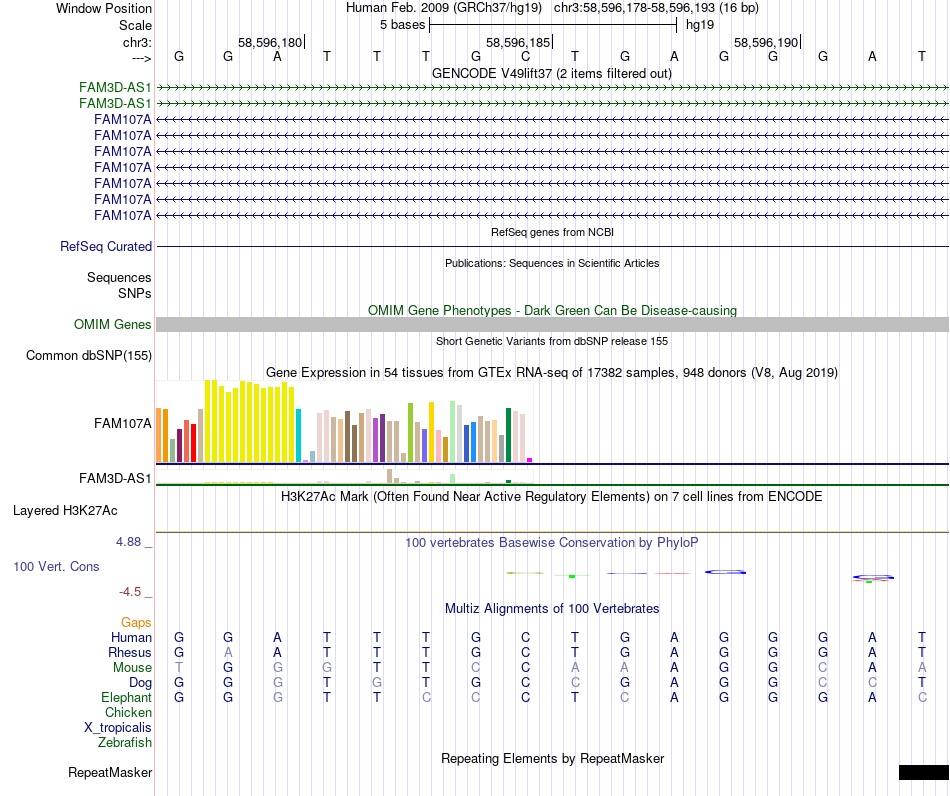Click the RefSeq Curated intron line item
Viewport: 950px width, 796px height.
pyautogui.click(x=552, y=247)
